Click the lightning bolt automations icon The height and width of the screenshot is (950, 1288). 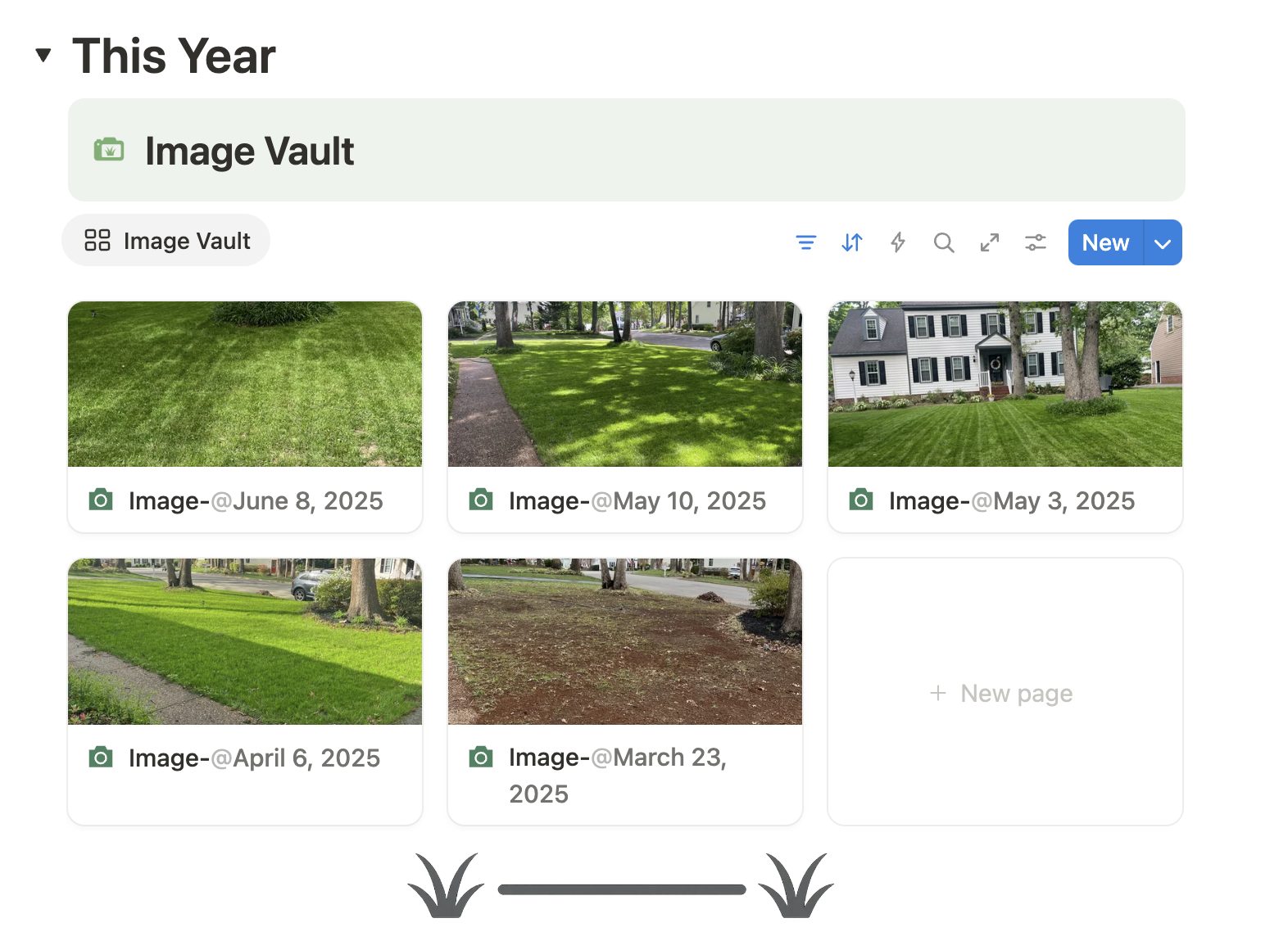(898, 242)
